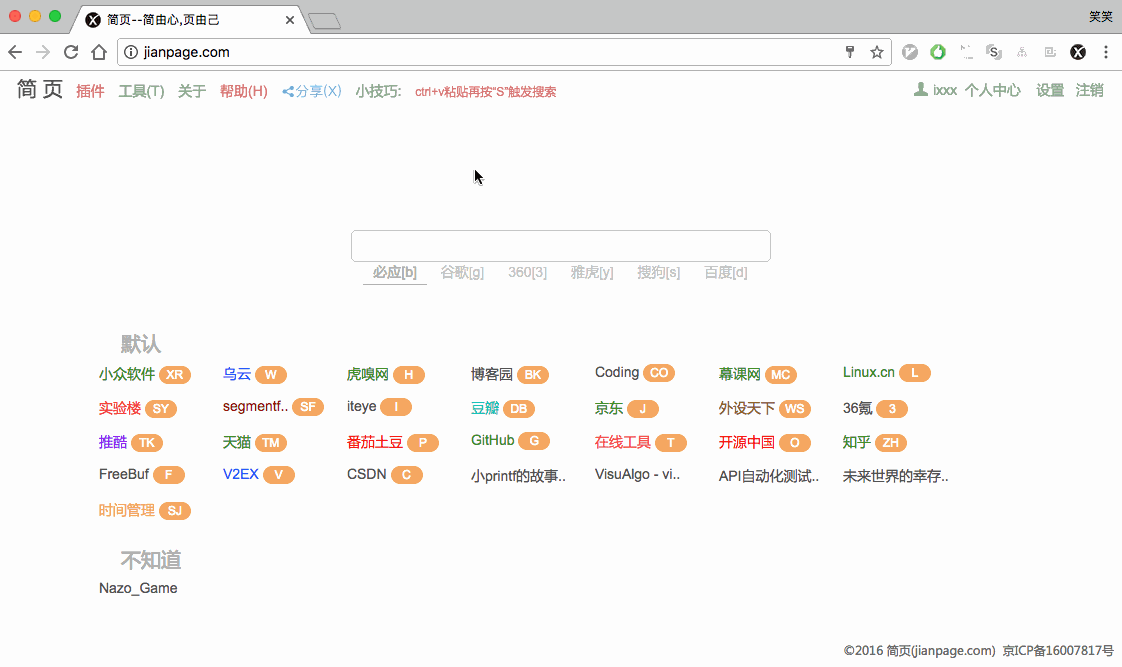The image size is (1122, 667).
Task: Open the 小printf的故事.. bookmark
Action: 518,476
